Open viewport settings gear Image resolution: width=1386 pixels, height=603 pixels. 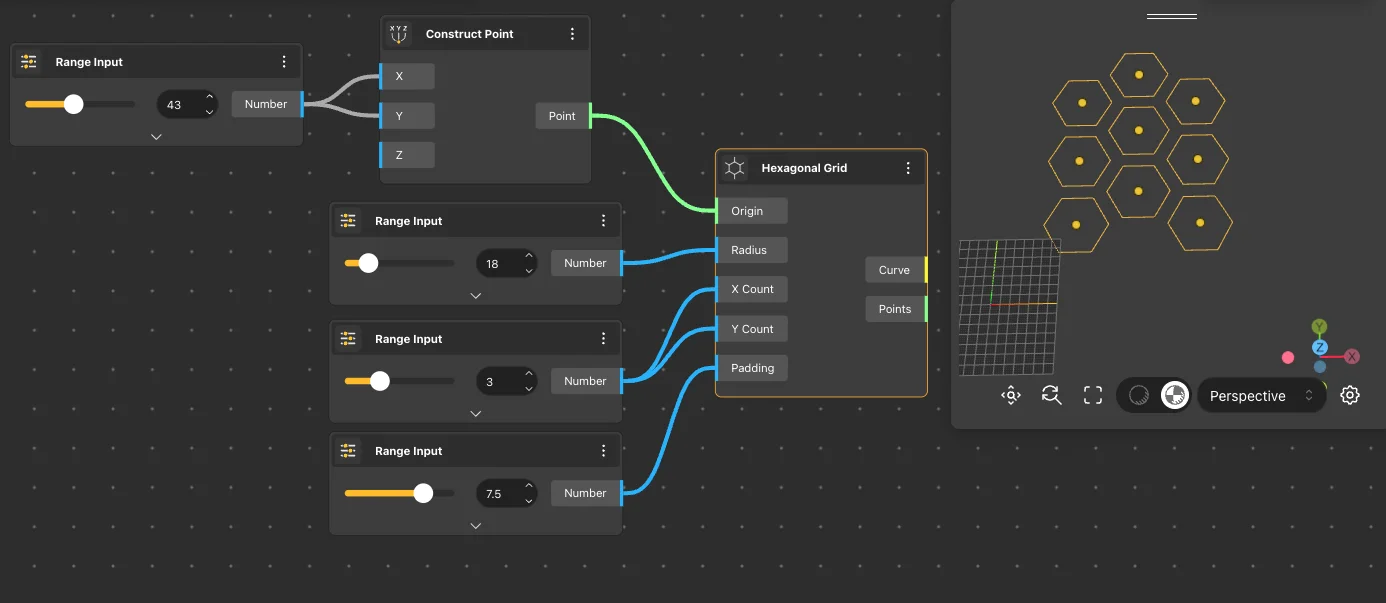coord(1350,396)
